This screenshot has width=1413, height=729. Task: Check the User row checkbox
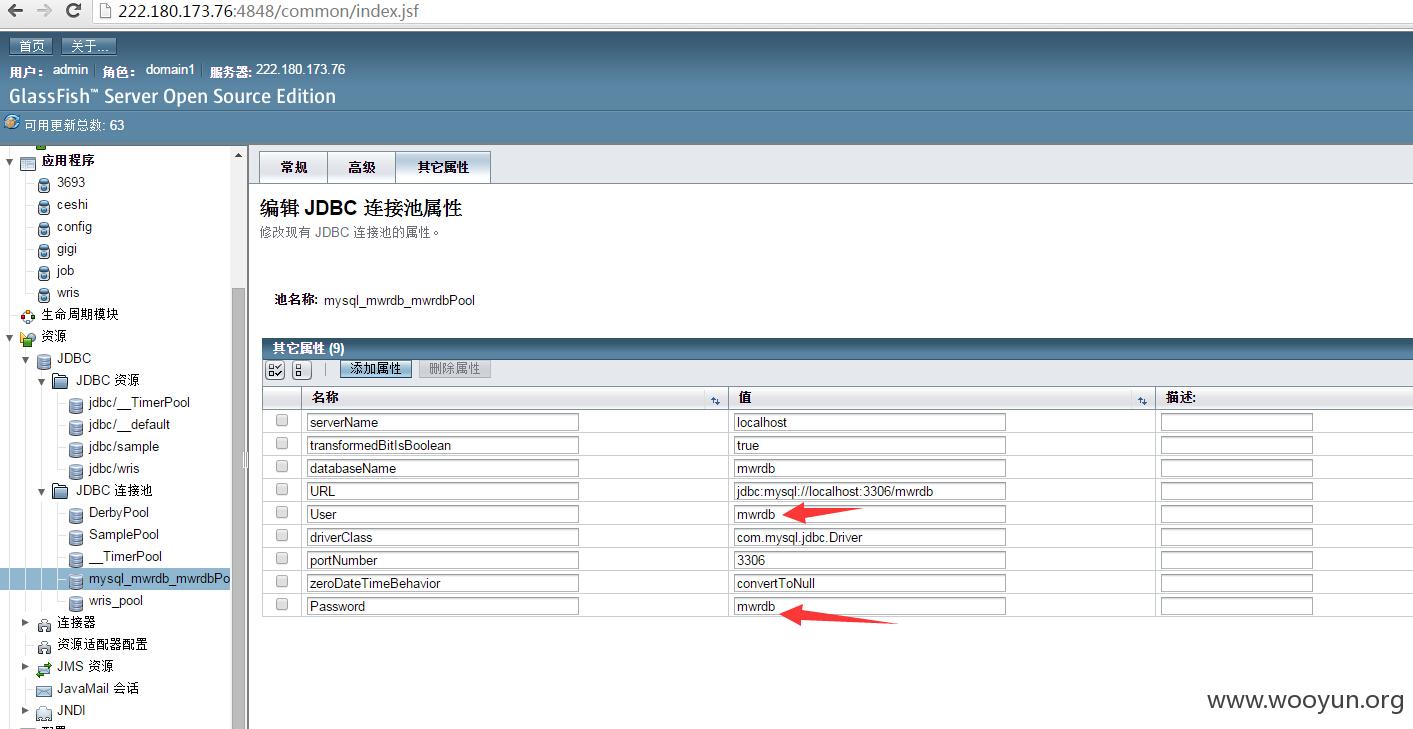282,513
